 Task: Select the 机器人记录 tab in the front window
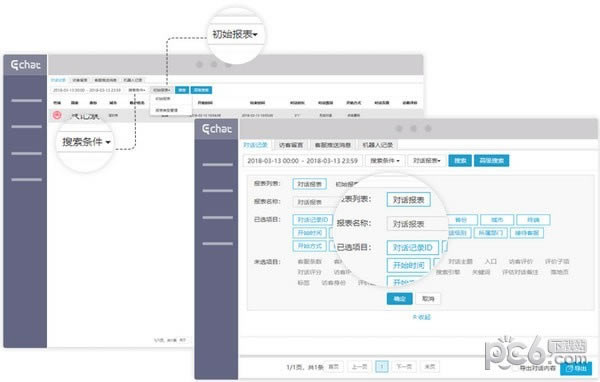pyautogui.click(x=378, y=145)
